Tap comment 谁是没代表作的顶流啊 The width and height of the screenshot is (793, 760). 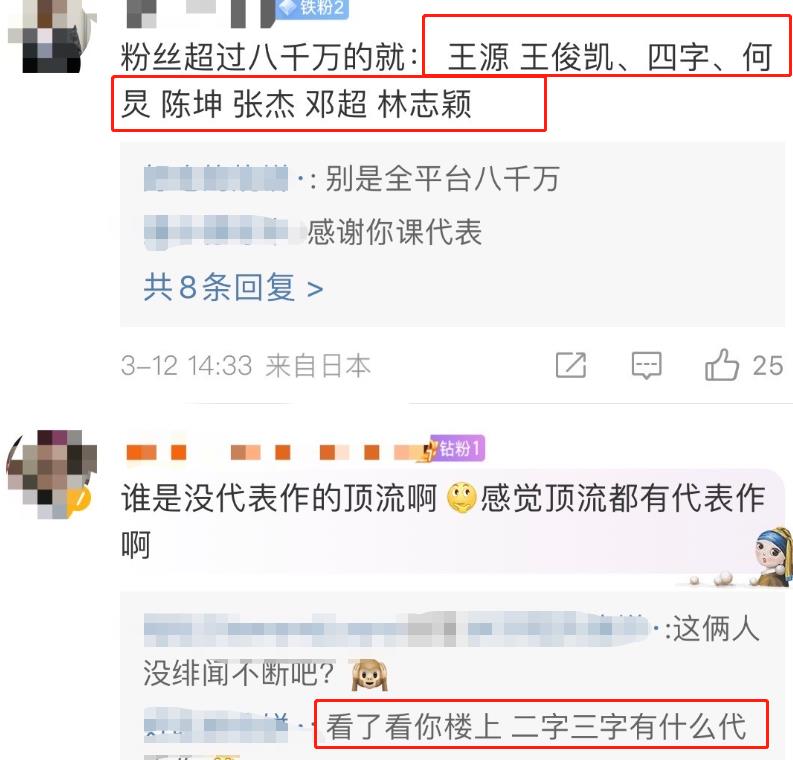pyautogui.click(x=279, y=498)
